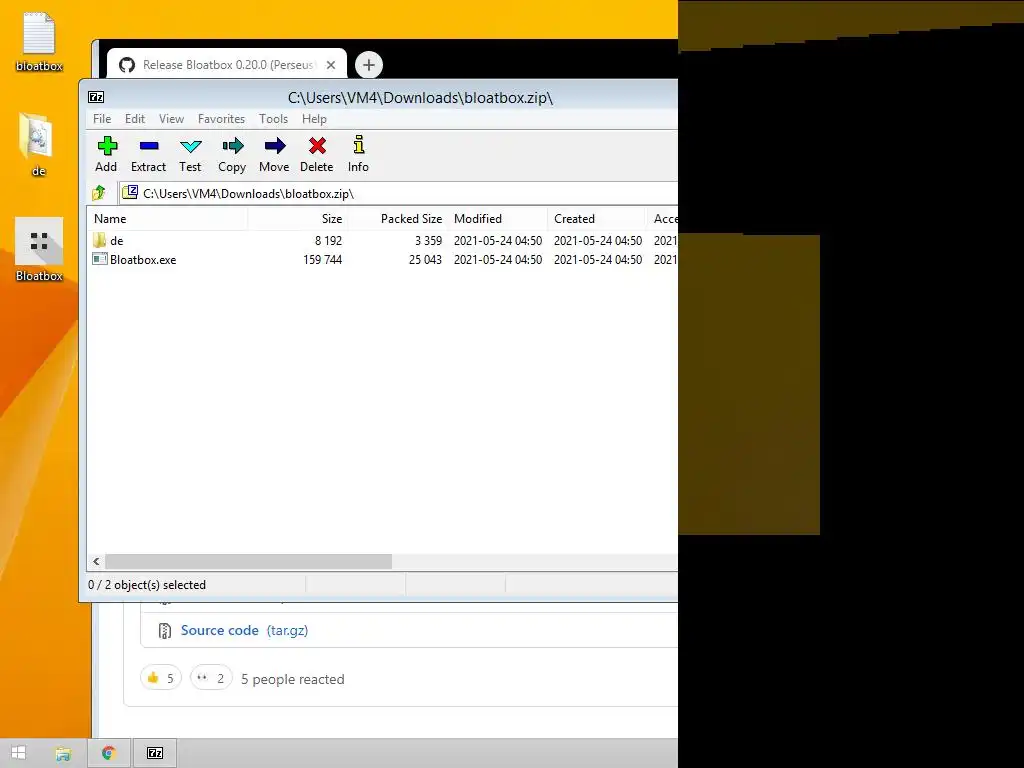Open a new browser tab
Image resolution: width=1024 pixels, height=768 pixels.
tap(369, 65)
